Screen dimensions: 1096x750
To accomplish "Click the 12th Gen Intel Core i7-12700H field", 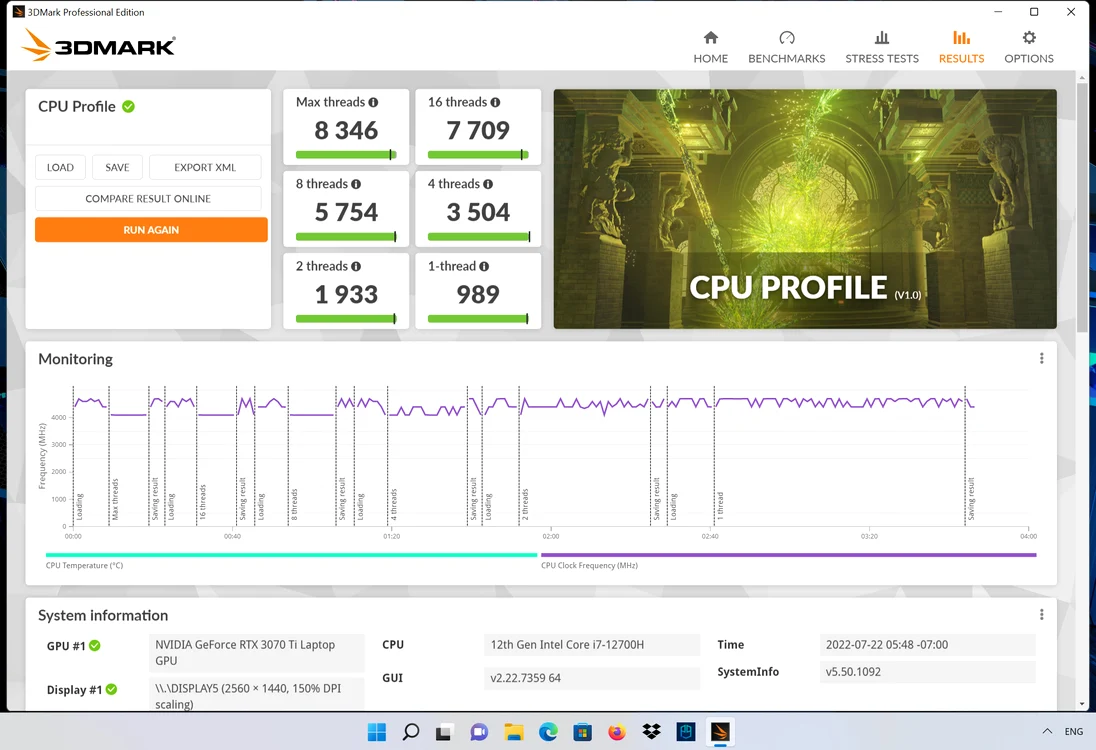I will pos(591,644).
